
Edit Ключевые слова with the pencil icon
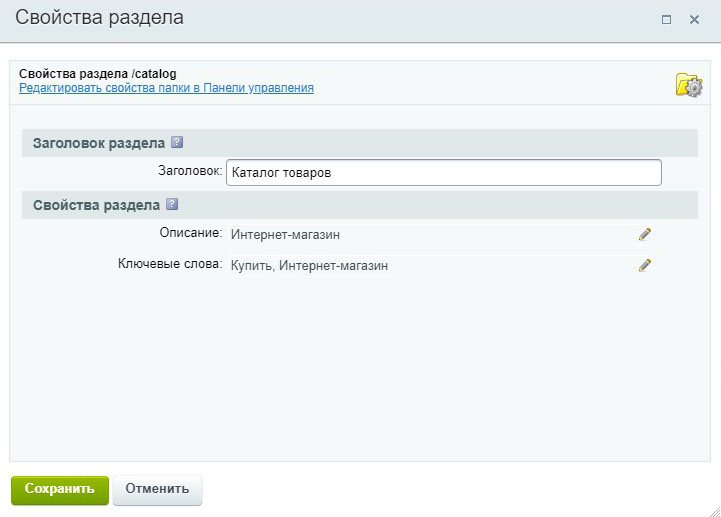click(645, 265)
